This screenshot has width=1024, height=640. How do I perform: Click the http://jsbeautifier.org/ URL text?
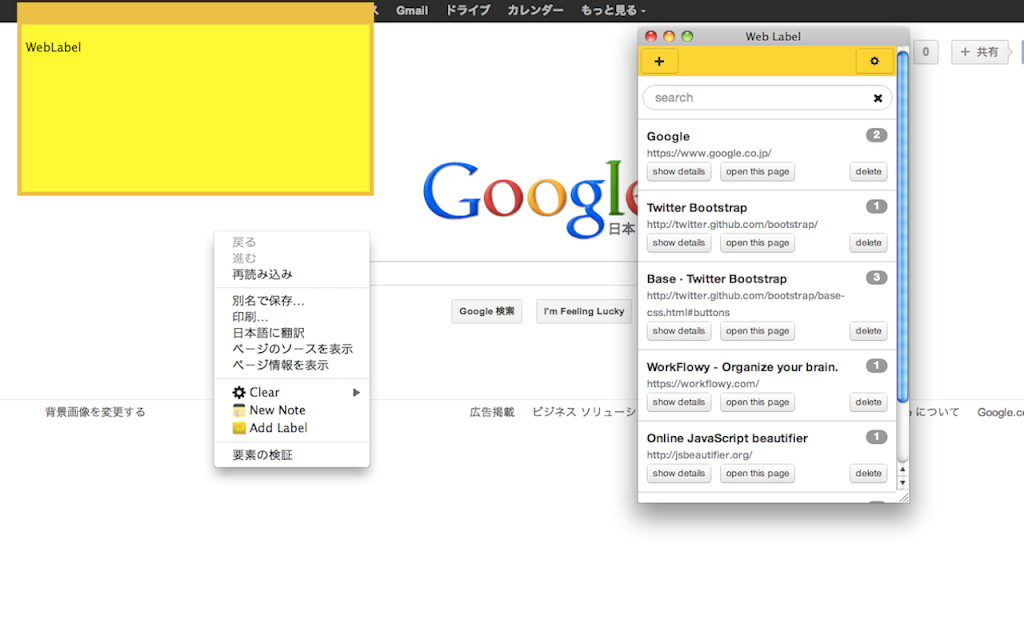[699, 455]
